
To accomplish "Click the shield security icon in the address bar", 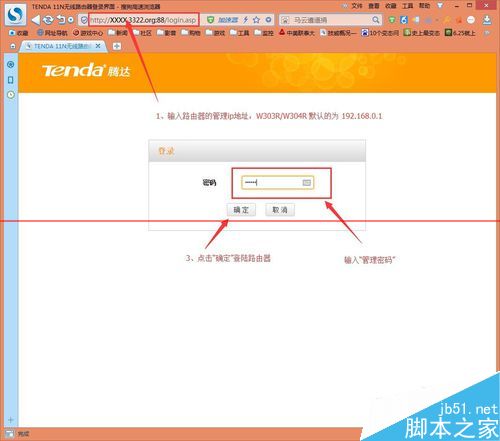I will pyautogui.click(x=84, y=20).
